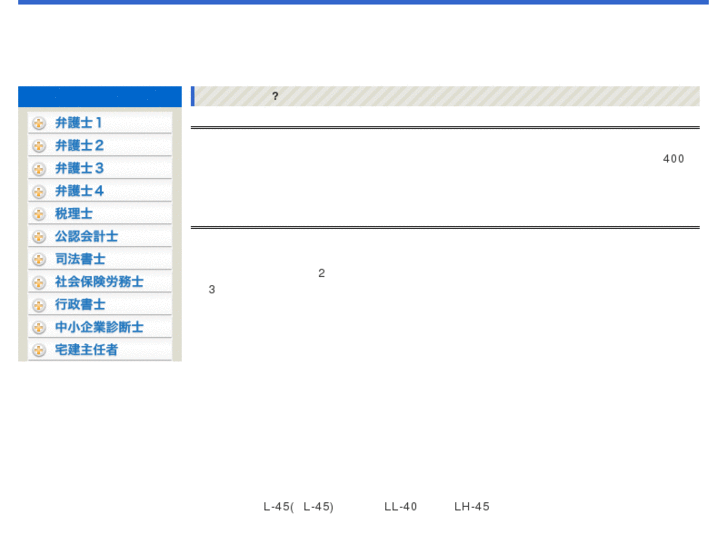Image resolution: width=727 pixels, height=545 pixels.
Task: Click the plus icon beside 宅建主任者
Action: (x=39, y=351)
